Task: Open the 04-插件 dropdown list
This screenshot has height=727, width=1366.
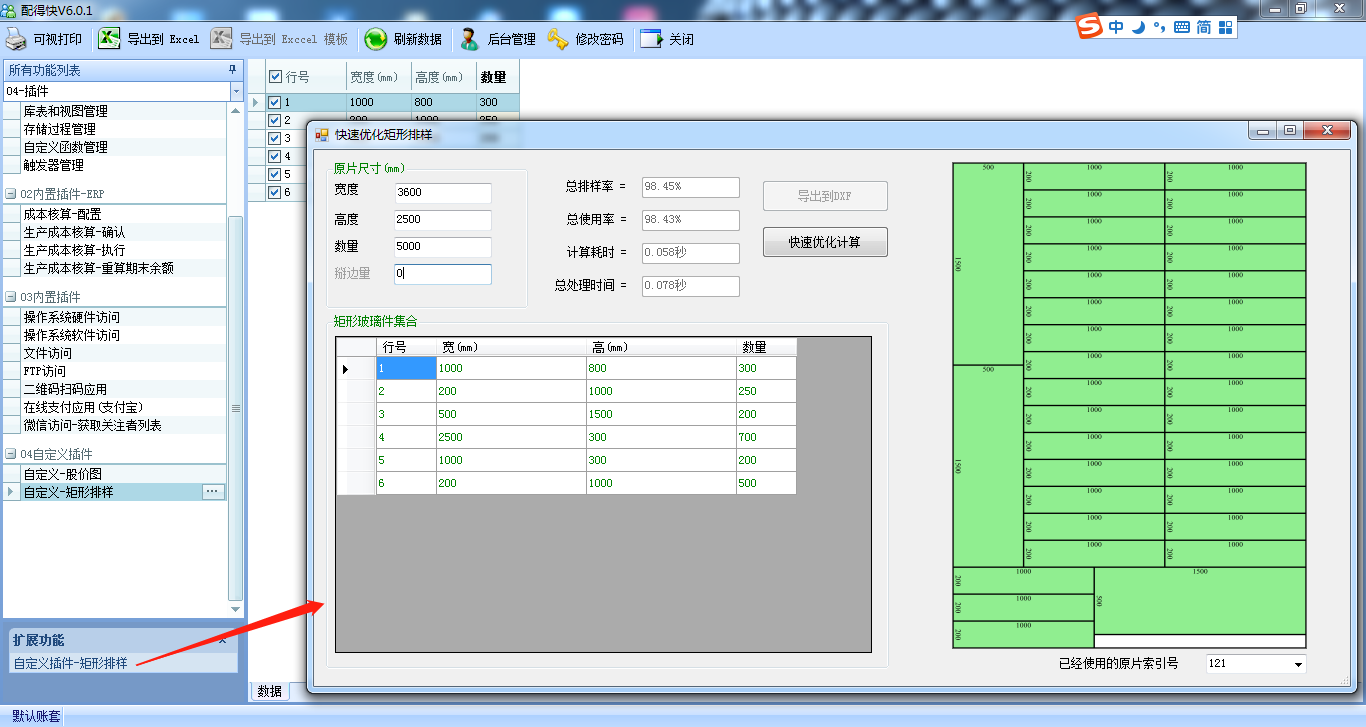Action: click(x=236, y=91)
